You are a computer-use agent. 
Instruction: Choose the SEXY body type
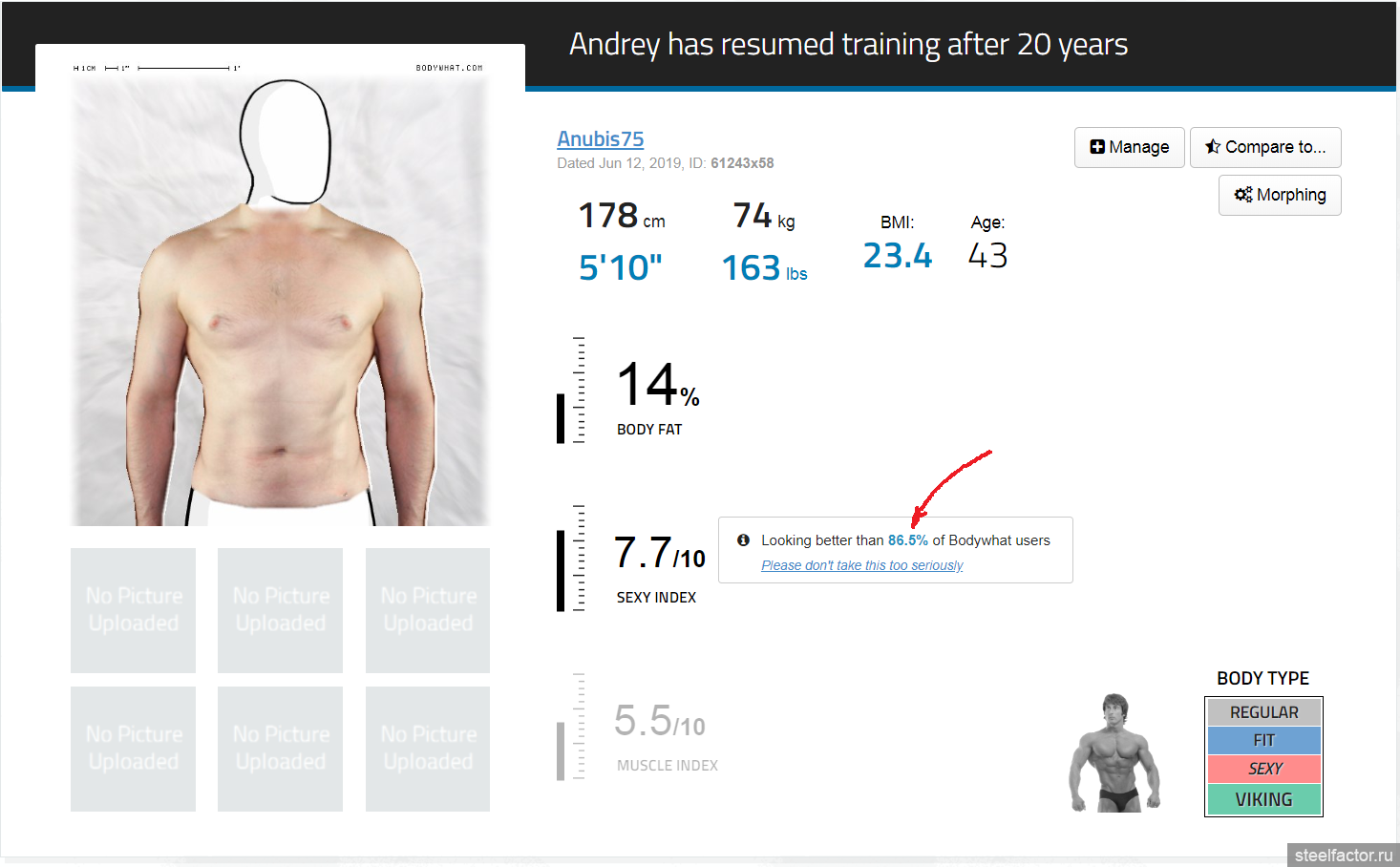[1263, 769]
